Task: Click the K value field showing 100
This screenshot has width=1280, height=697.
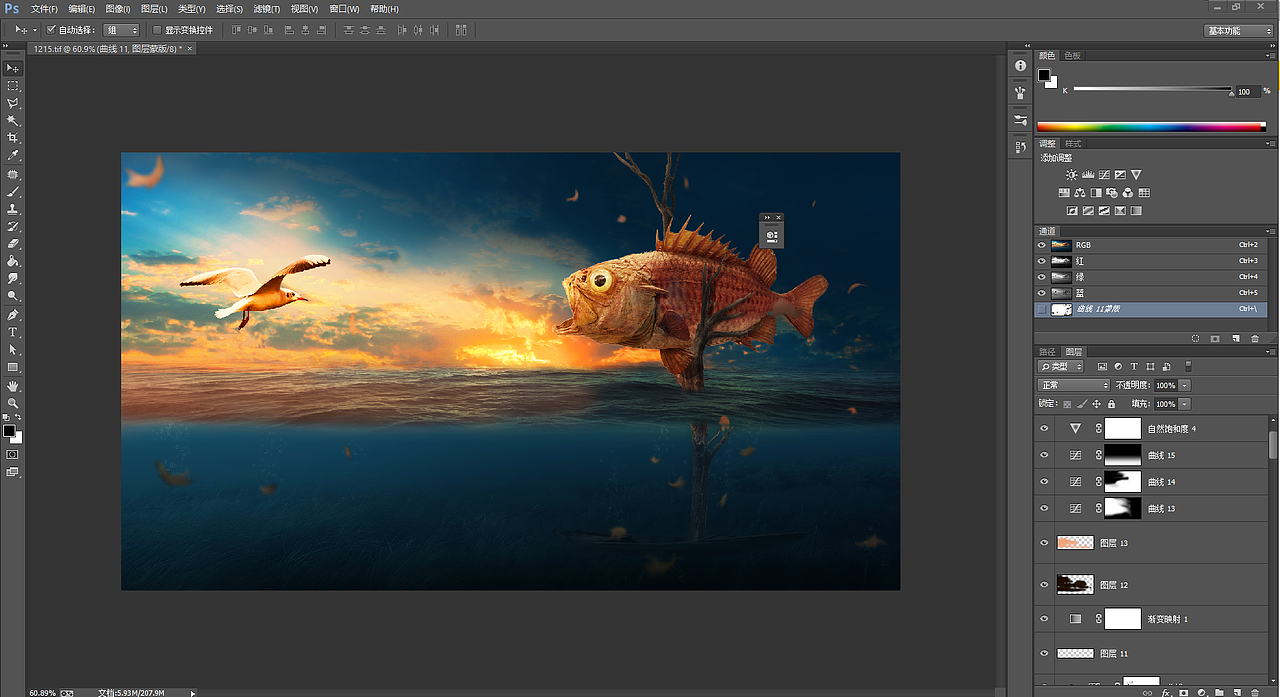Action: coord(1246,91)
